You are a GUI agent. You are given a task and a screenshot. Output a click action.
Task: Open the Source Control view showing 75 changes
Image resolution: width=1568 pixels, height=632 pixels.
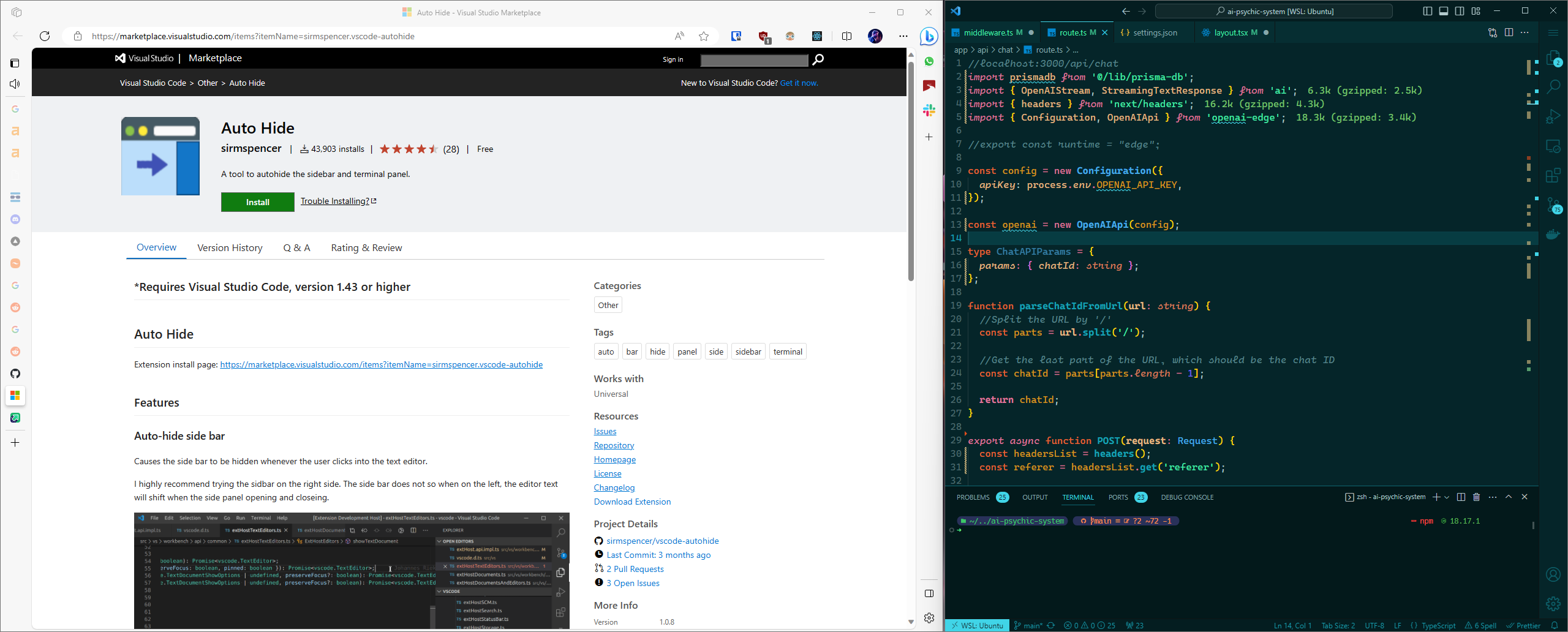[1555, 205]
